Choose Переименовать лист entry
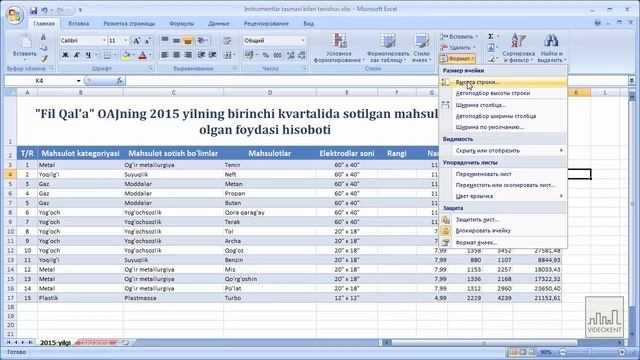 click(x=503, y=174)
